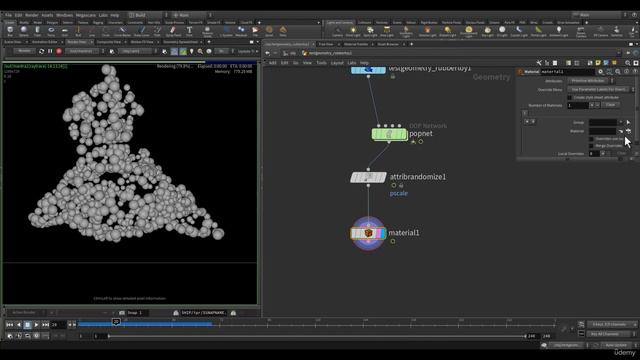Screen dimensions: 640x360
Task: Open the Main radial menu dropdown
Action: click(191, 15)
